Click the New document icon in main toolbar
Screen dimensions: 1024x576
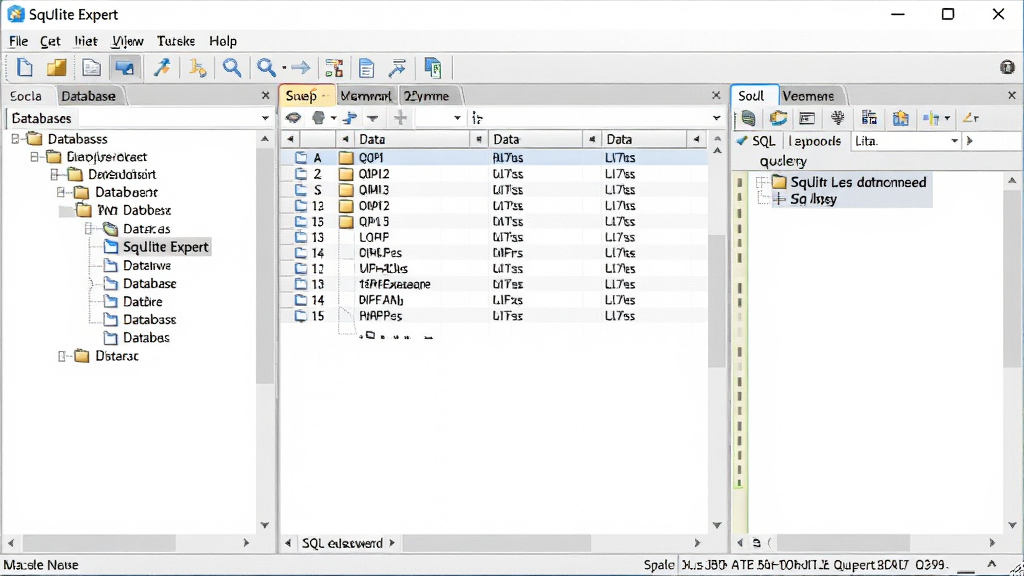(x=25, y=67)
